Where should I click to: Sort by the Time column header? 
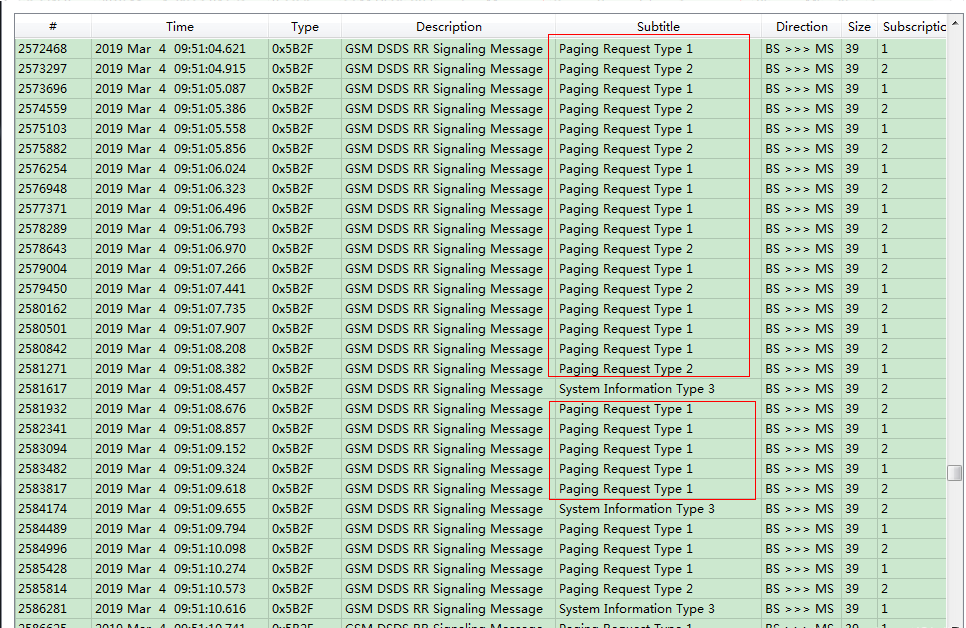180,27
